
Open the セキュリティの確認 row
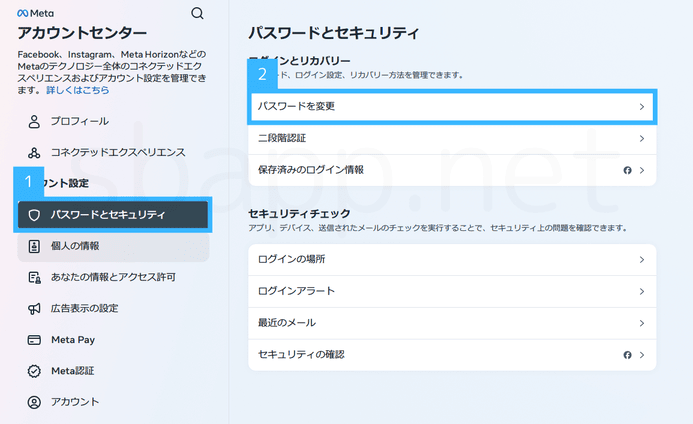point(452,355)
